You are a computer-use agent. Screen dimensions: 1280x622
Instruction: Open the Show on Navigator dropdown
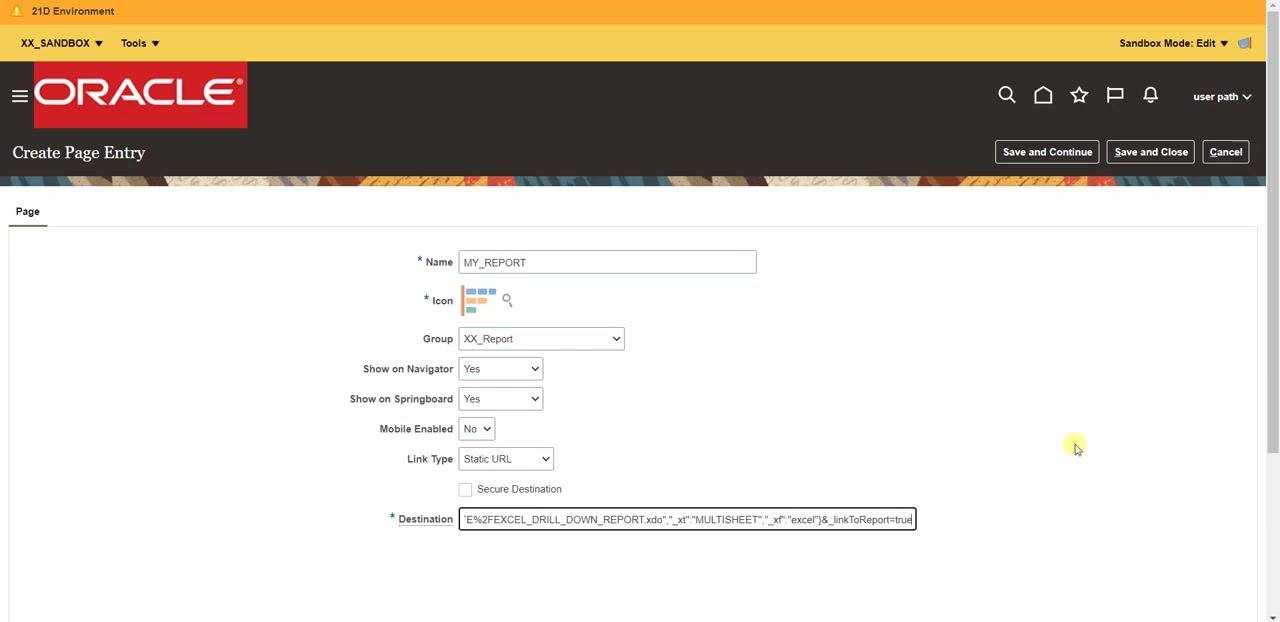(500, 369)
